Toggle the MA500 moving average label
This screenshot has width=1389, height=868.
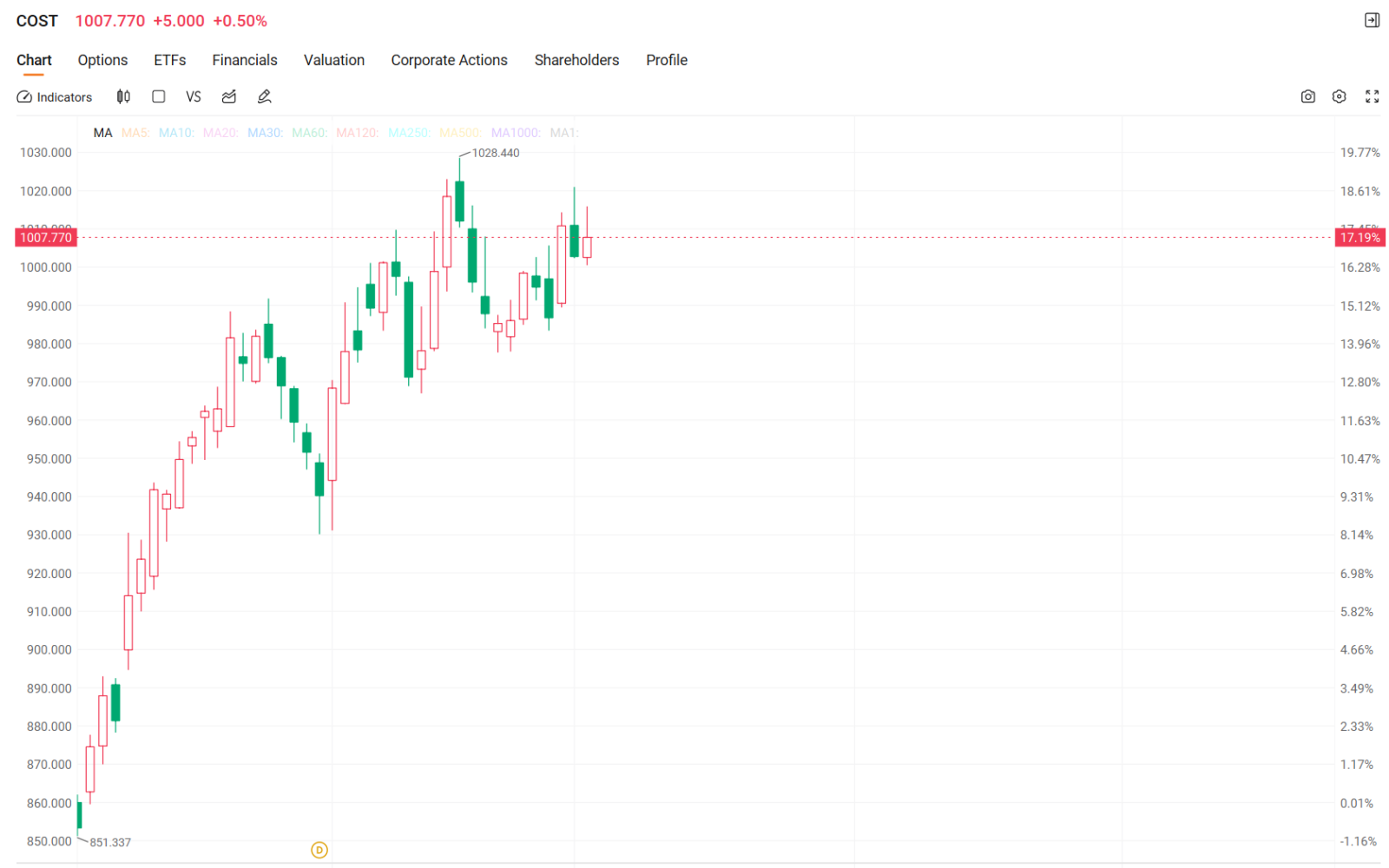(460, 133)
